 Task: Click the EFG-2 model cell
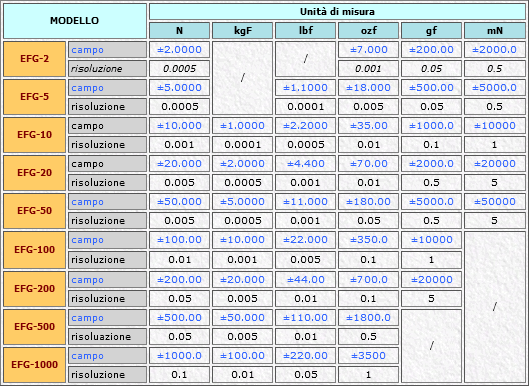[34, 59]
